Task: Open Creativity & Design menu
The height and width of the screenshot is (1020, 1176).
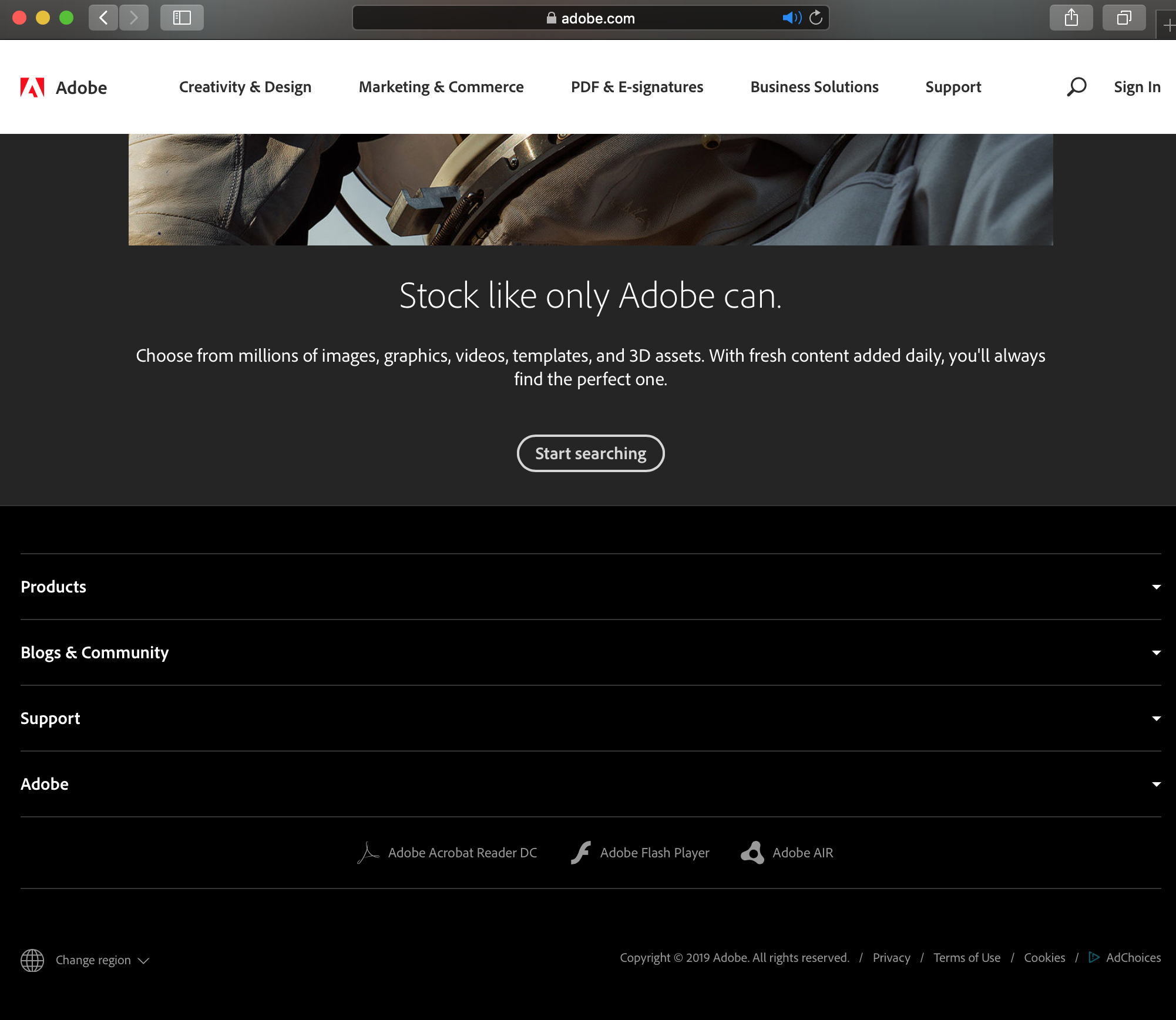Action: [245, 87]
